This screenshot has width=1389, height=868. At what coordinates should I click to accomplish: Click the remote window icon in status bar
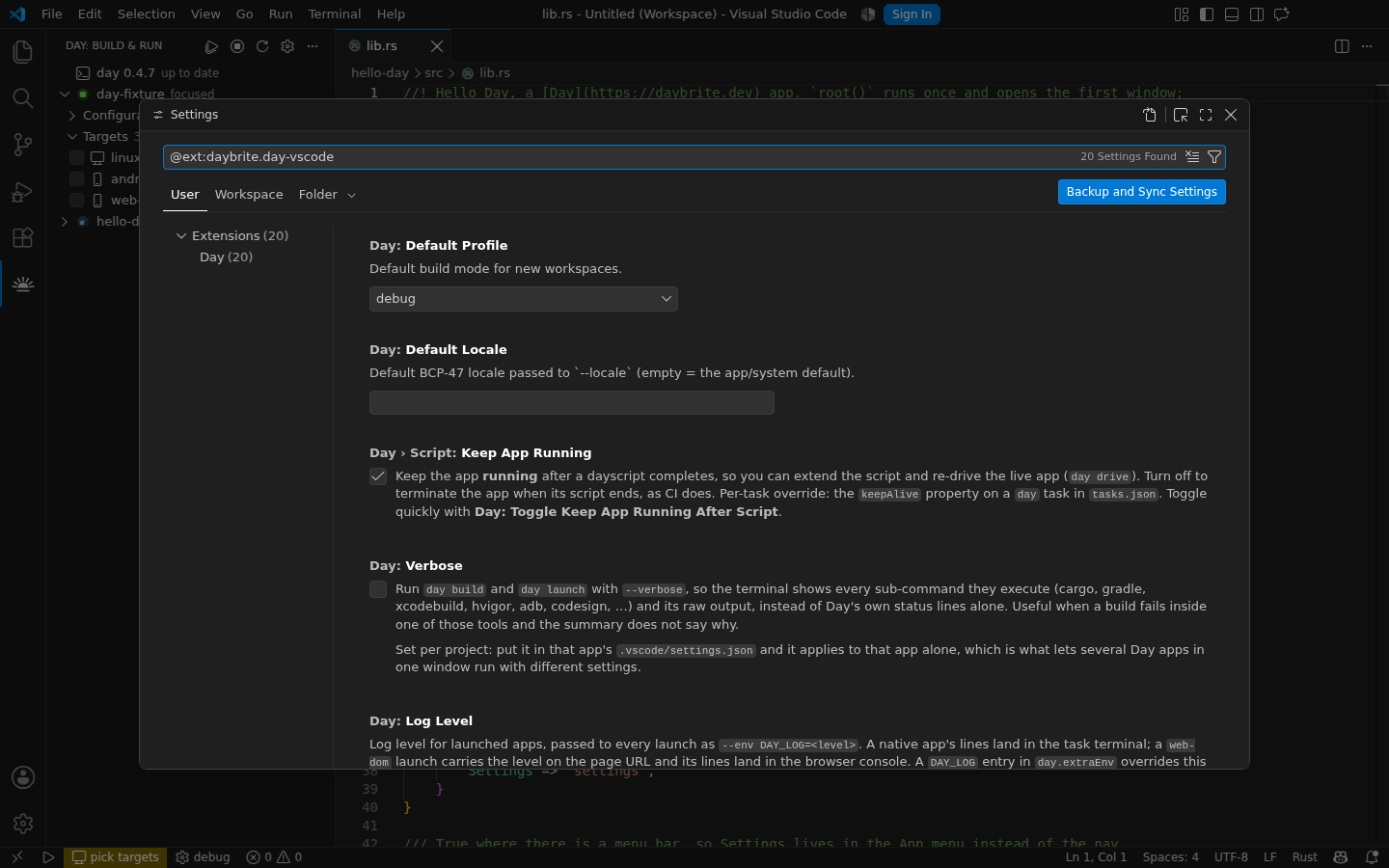click(16, 857)
